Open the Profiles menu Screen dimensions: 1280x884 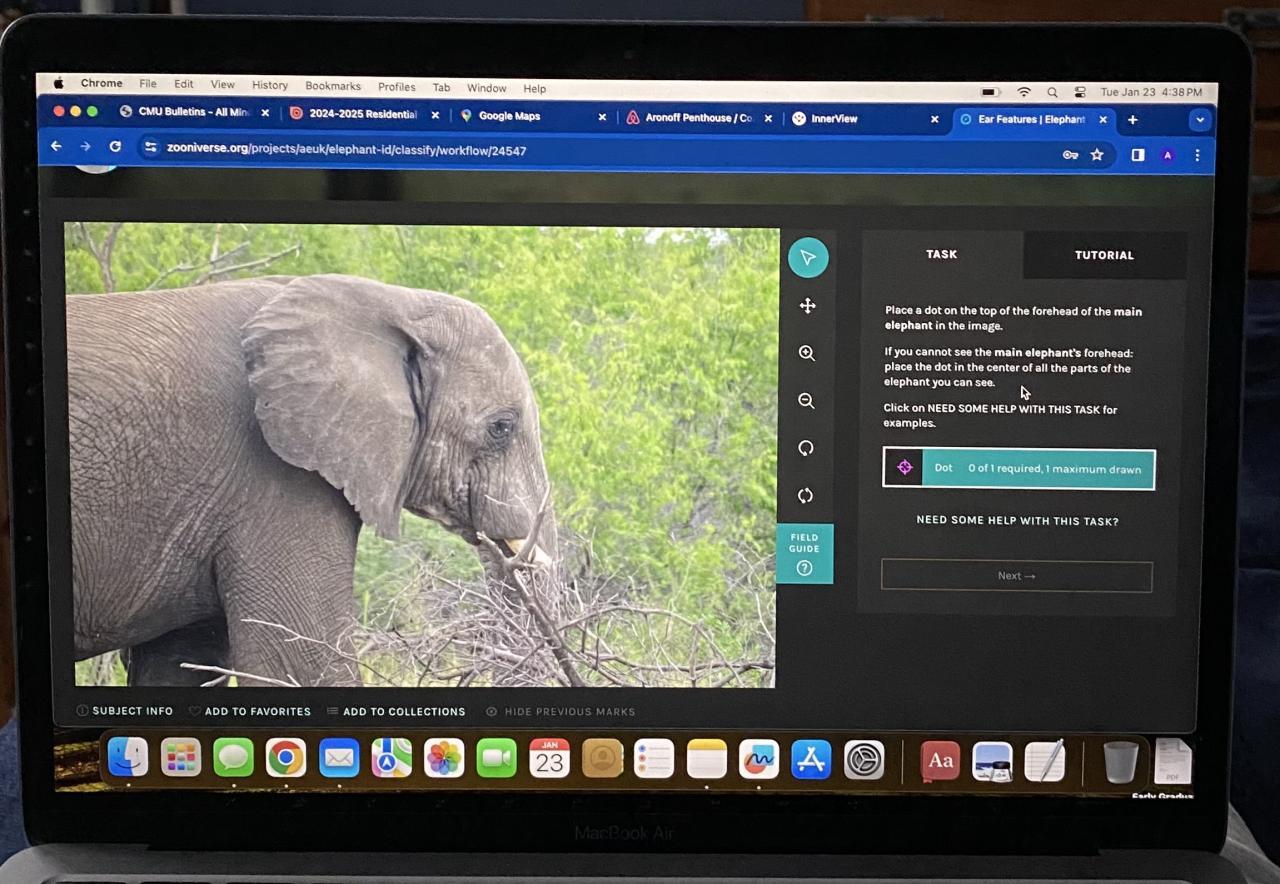coord(396,87)
